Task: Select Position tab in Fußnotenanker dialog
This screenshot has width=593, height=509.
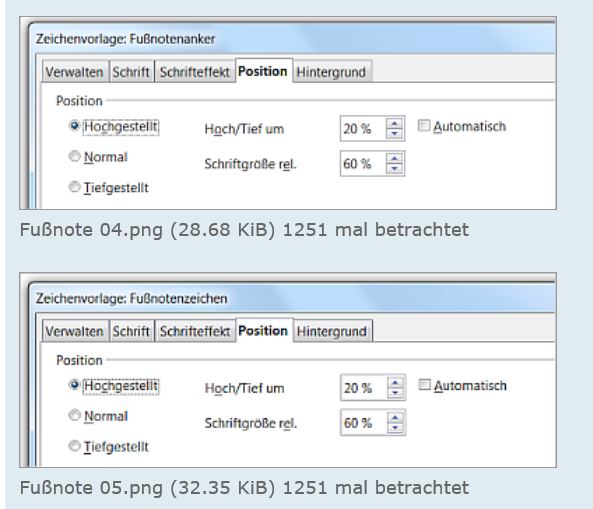Action: pyautogui.click(x=263, y=71)
